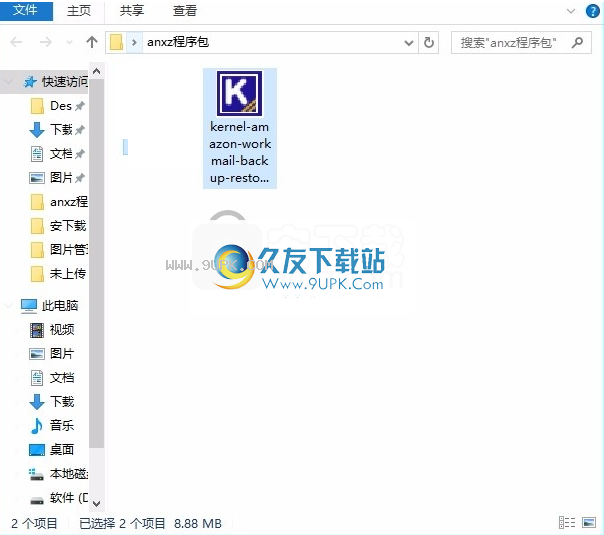Open the pinned 文档 quick access item
Image resolution: width=604 pixels, height=535 pixels.
point(61,154)
